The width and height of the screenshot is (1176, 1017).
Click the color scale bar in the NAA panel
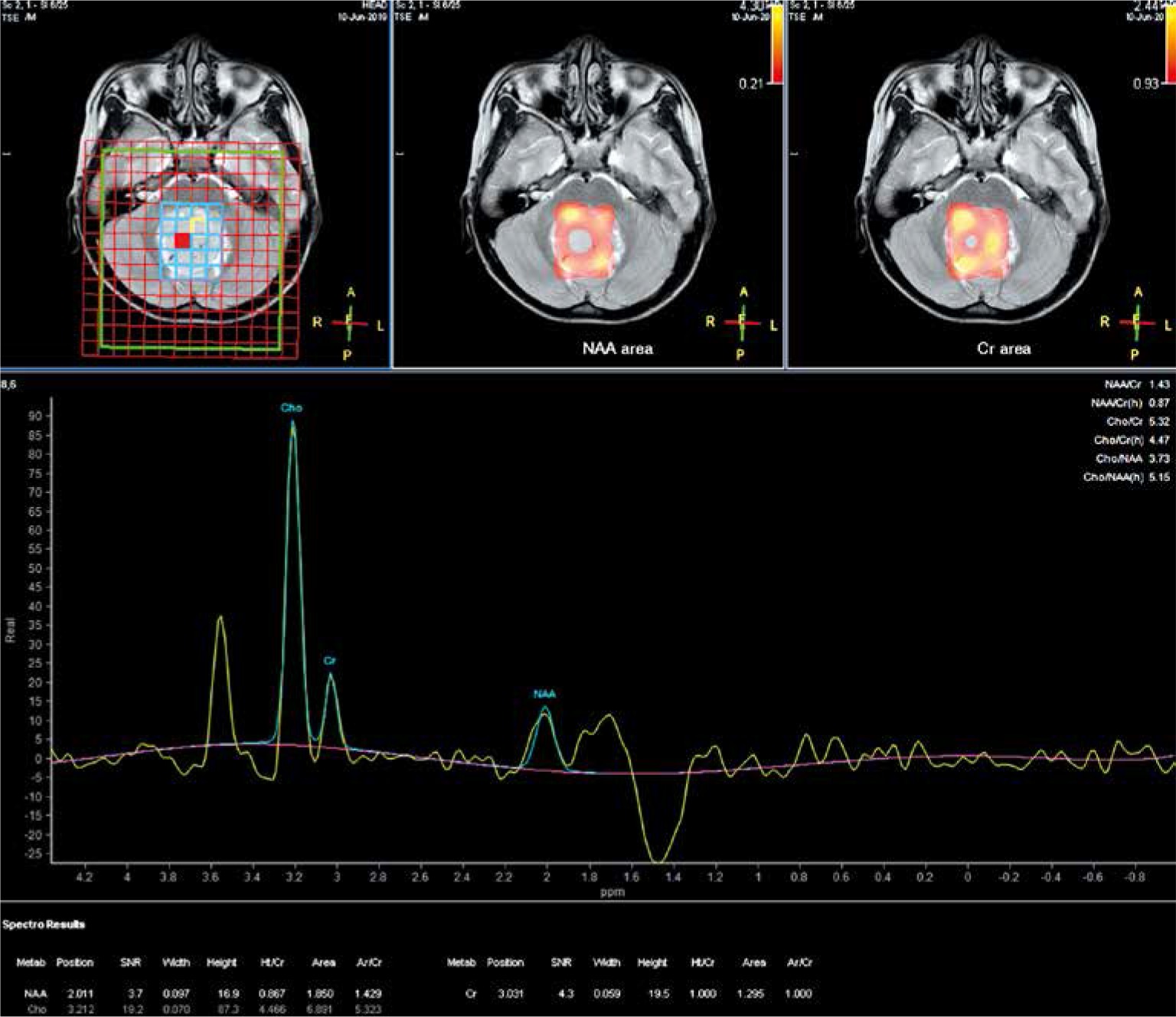776,44
